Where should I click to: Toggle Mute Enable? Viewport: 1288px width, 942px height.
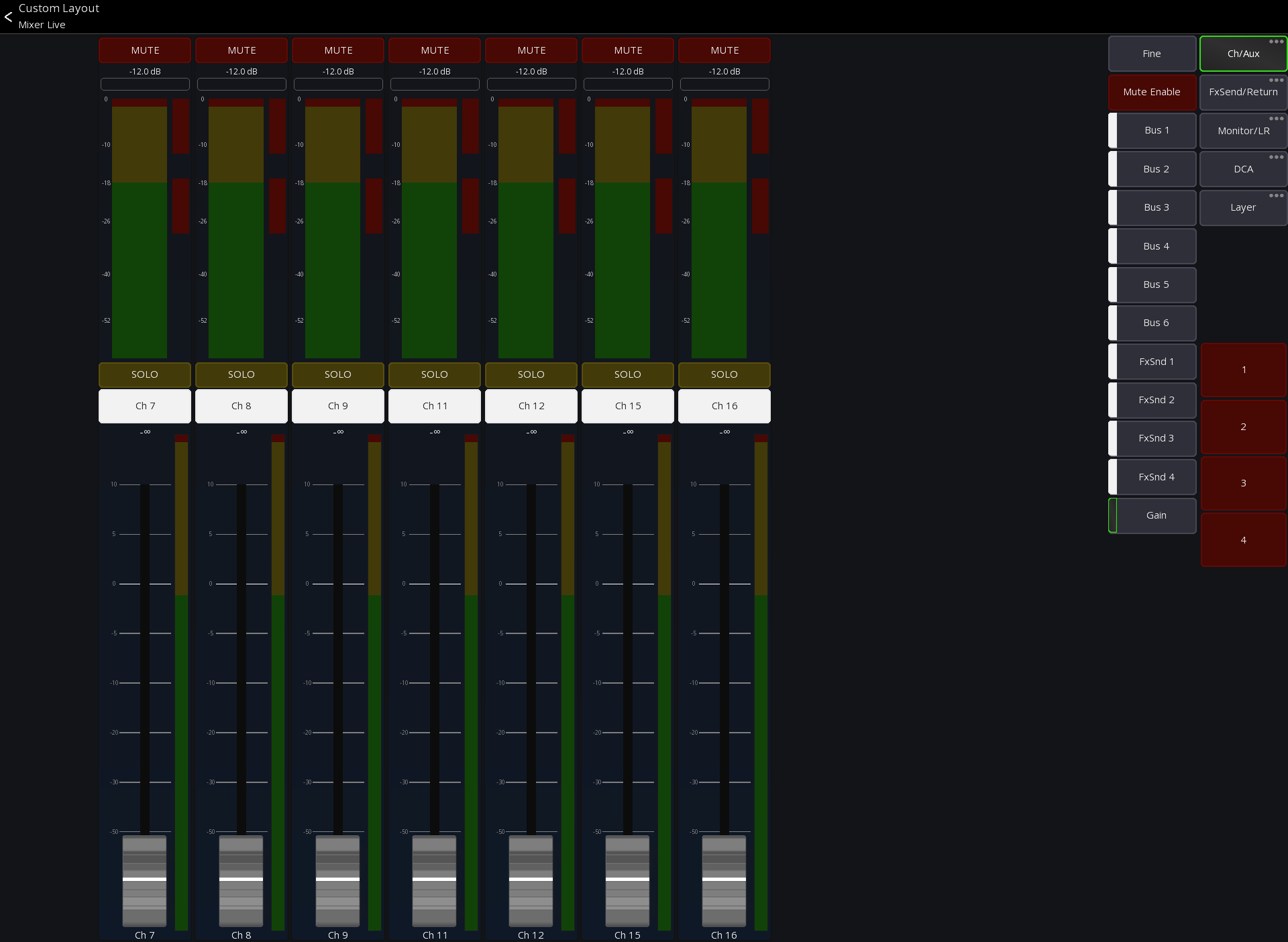point(1152,92)
